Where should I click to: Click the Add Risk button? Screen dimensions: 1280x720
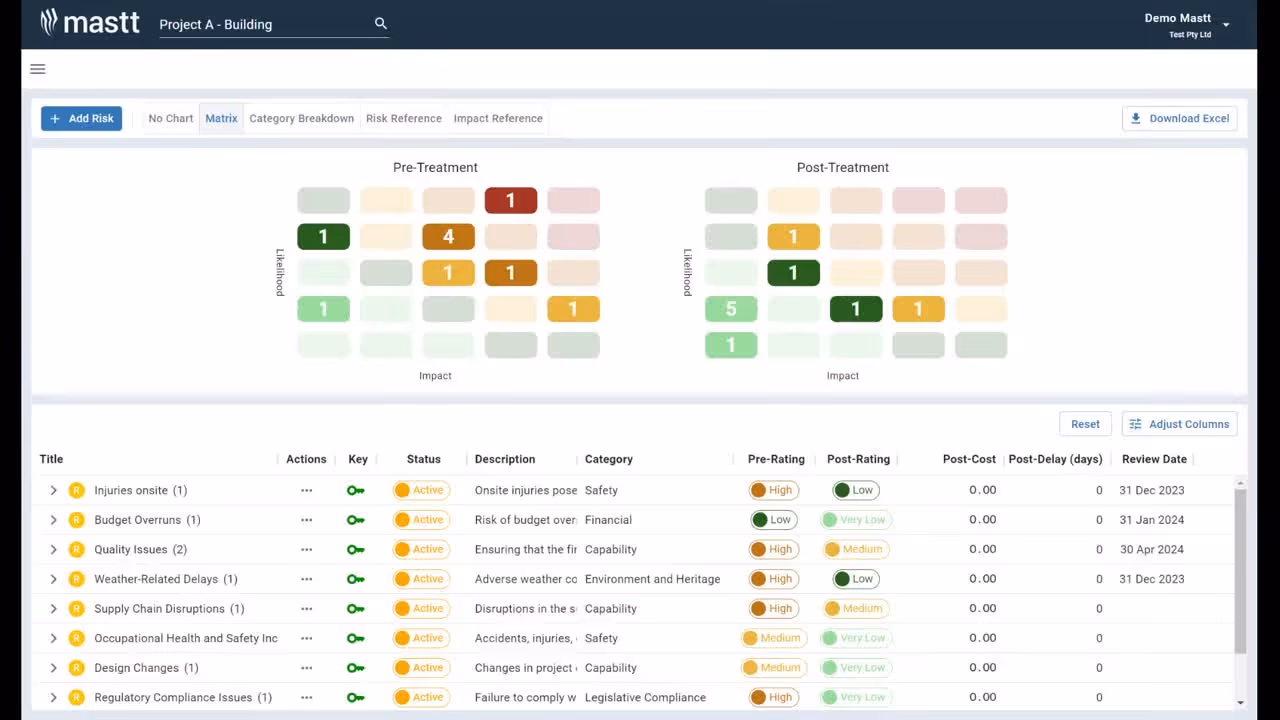[81, 118]
